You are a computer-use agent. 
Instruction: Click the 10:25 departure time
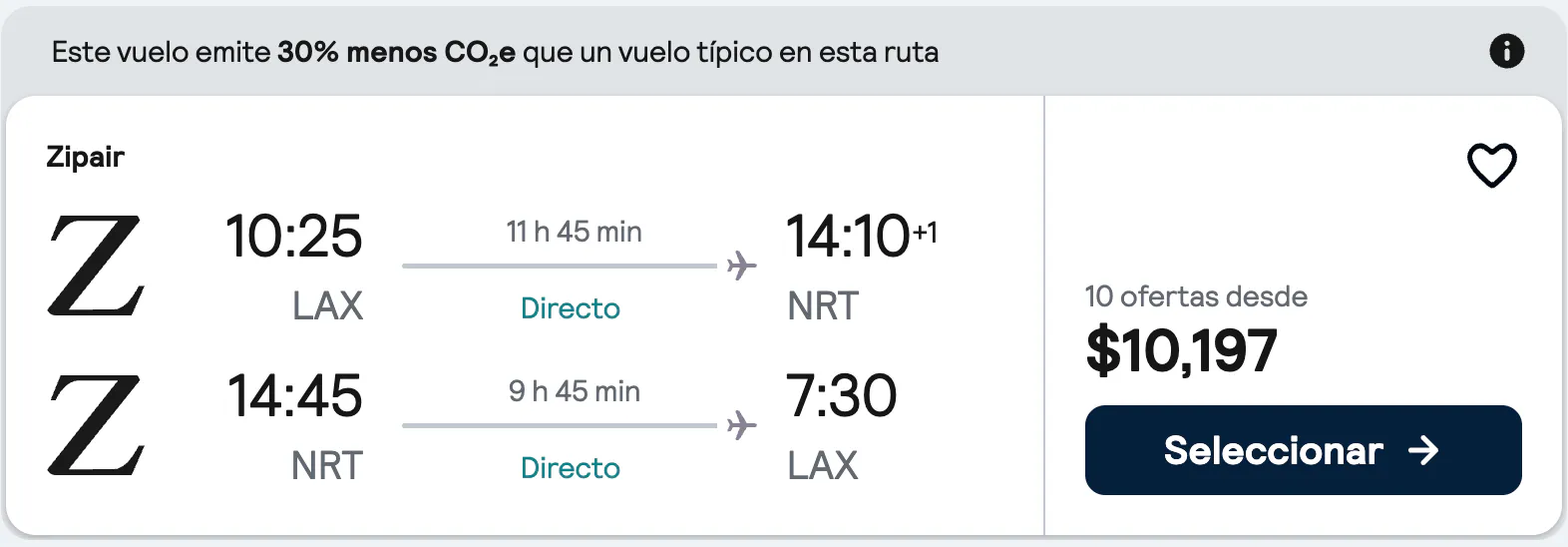(x=293, y=237)
